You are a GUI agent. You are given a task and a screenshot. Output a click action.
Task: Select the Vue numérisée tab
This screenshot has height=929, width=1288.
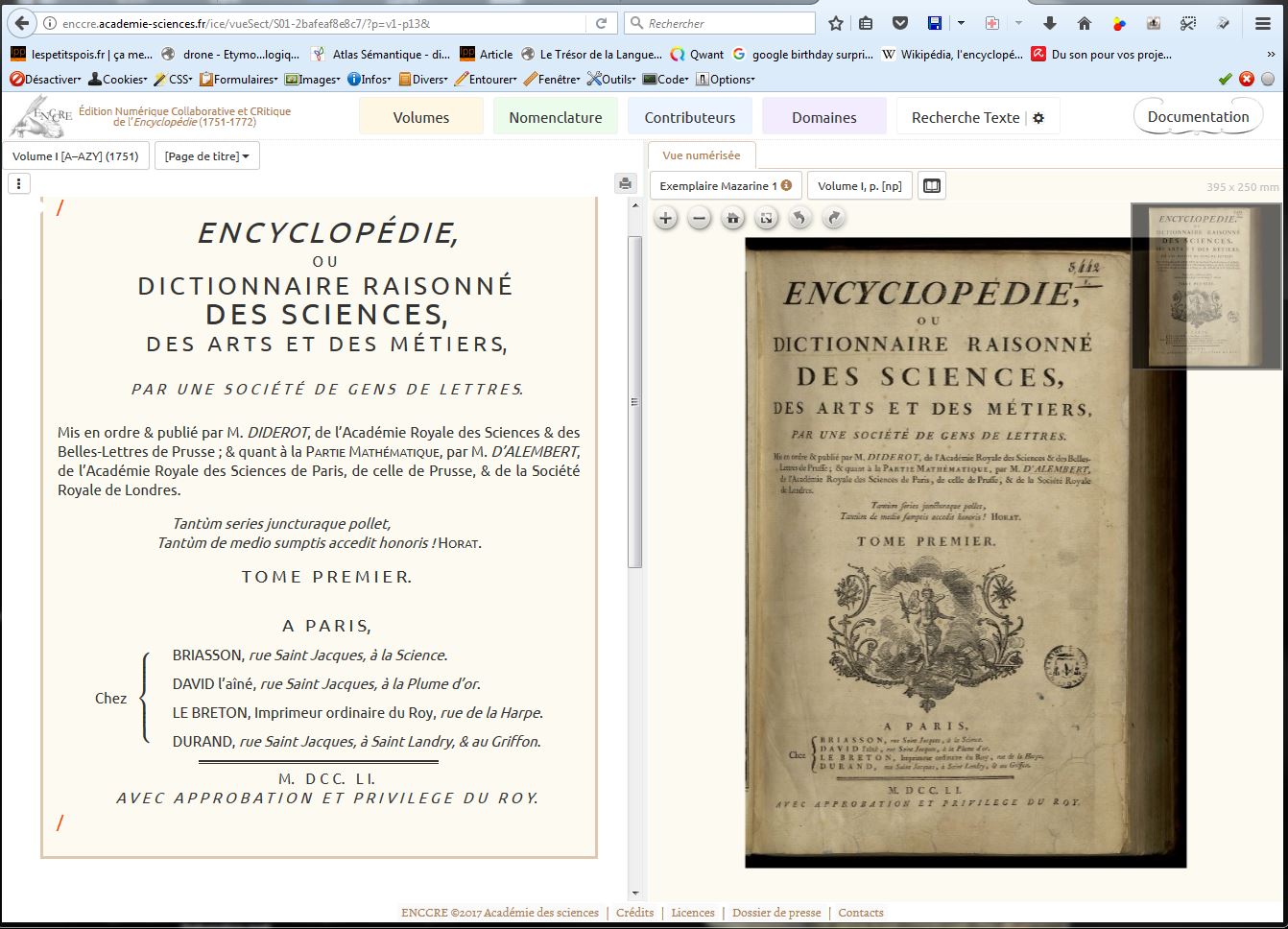point(702,155)
